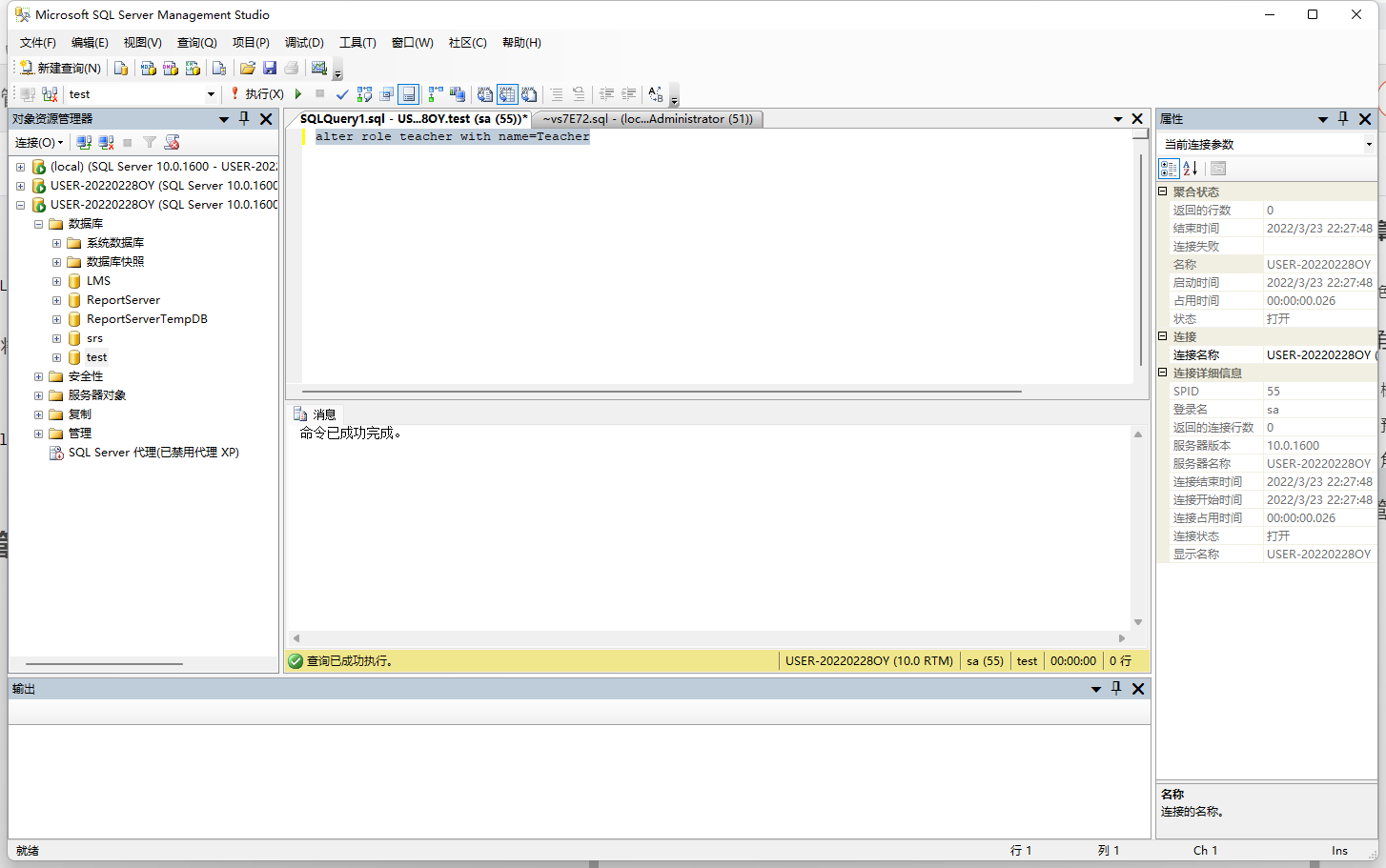1386x868 pixels.
Task: Save the query with the floppy disk icon
Action: click(x=270, y=68)
